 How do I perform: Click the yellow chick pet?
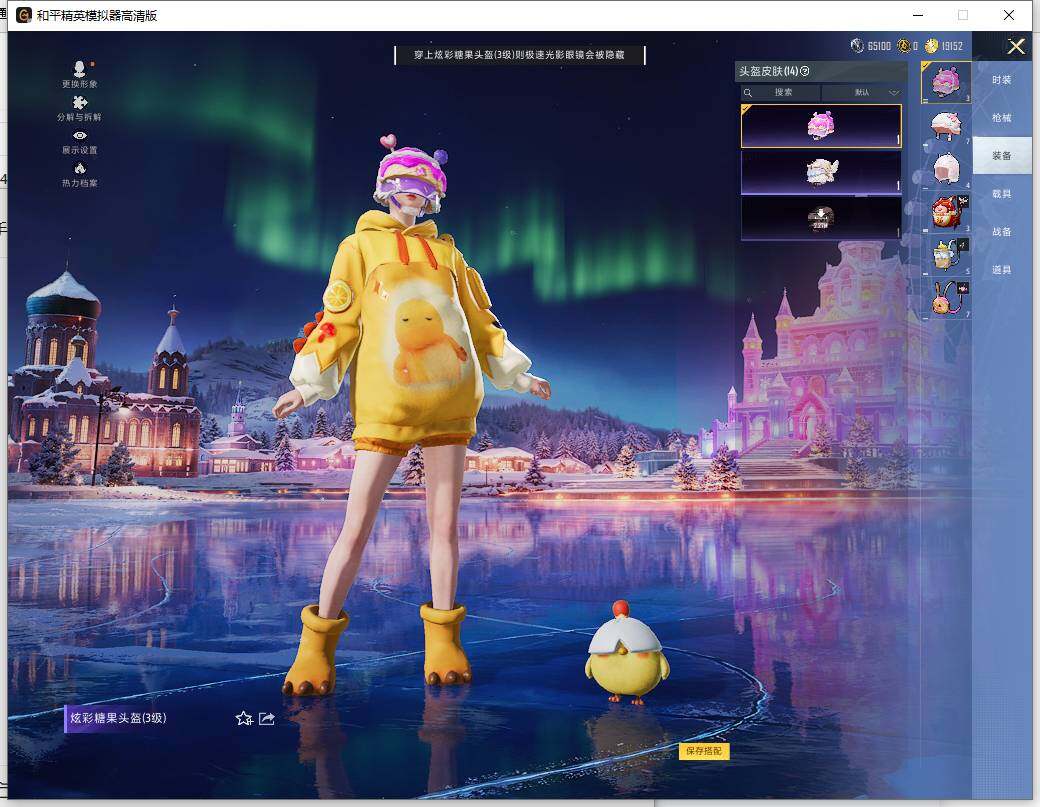[x=626, y=653]
